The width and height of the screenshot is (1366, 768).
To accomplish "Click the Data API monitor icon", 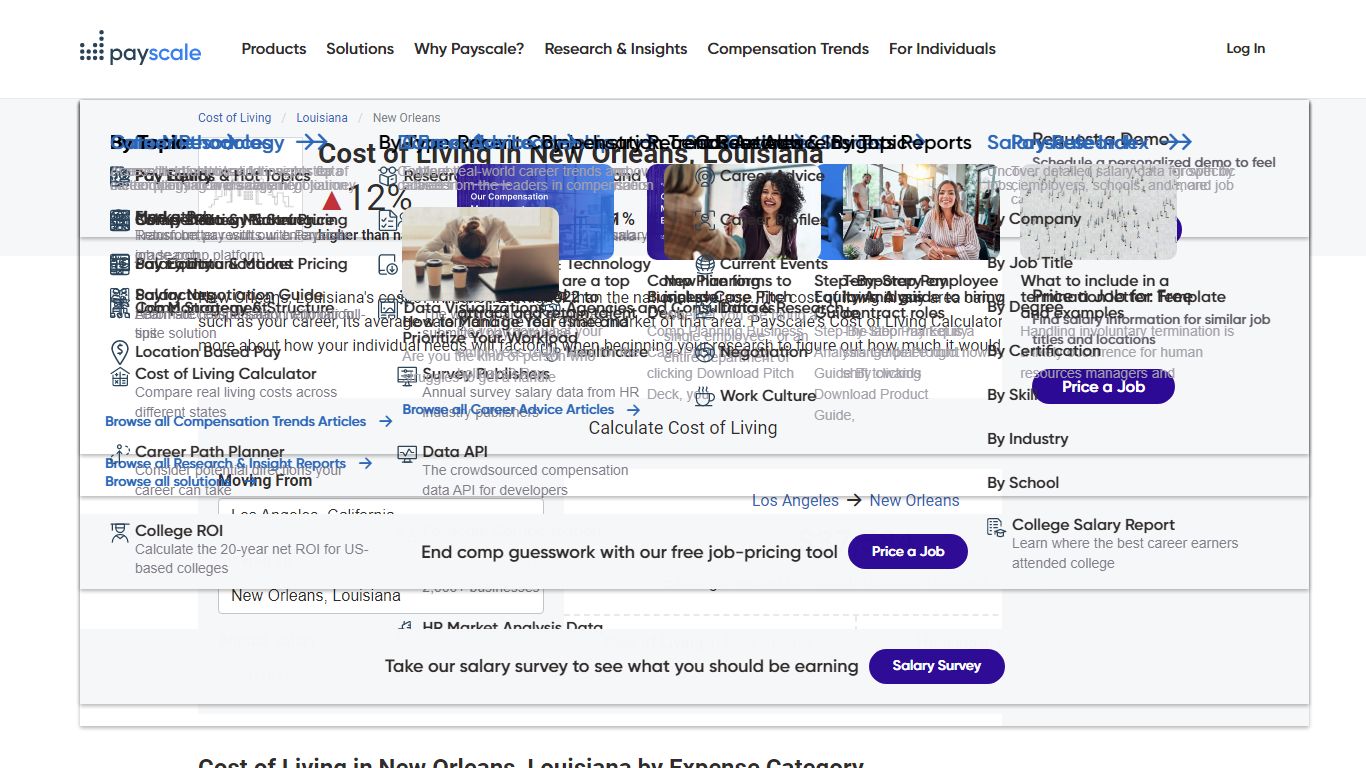I will pyautogui.click(x=407, y=453).
